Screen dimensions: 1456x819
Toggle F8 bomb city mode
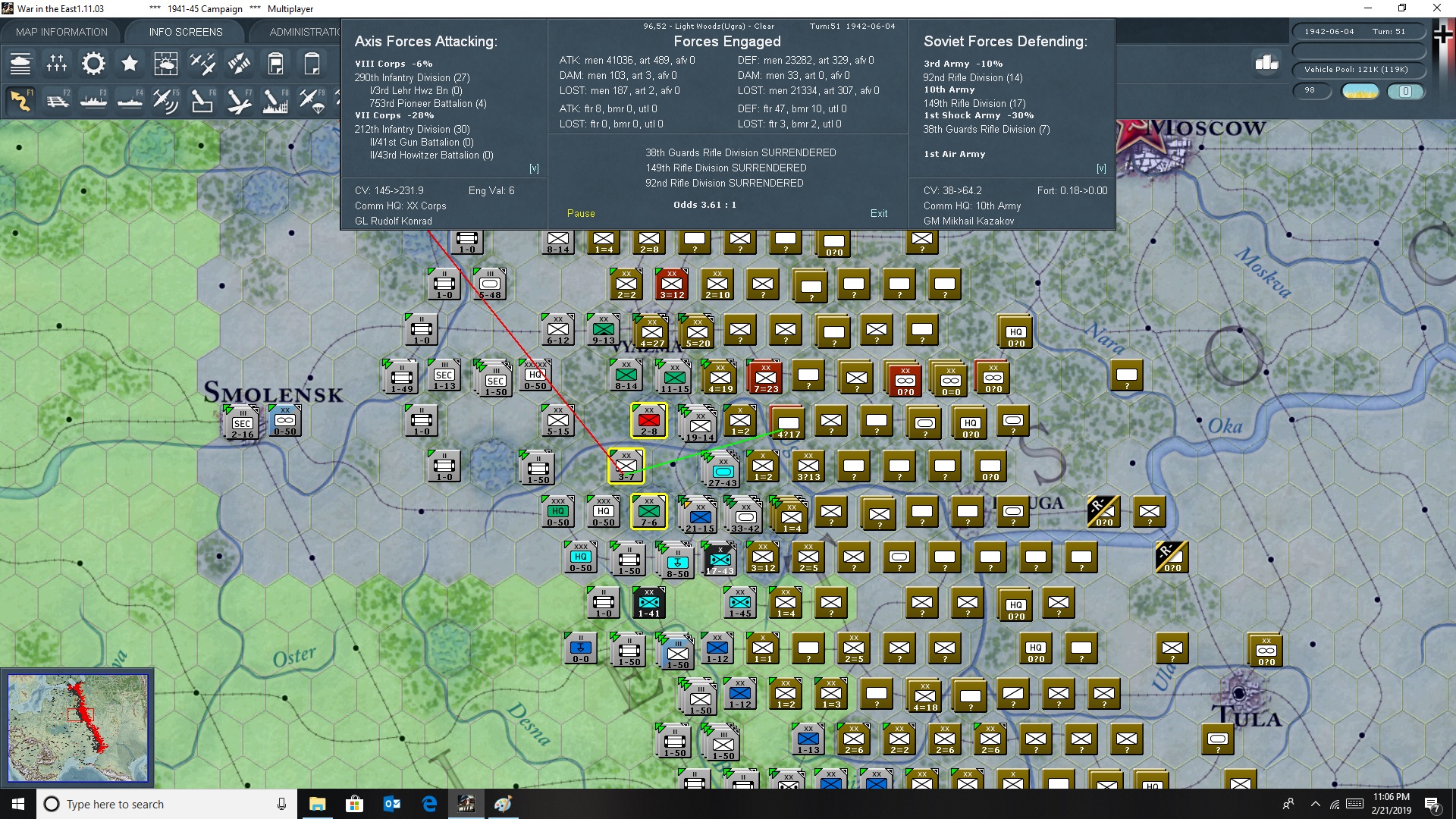(x=275, y=100)
